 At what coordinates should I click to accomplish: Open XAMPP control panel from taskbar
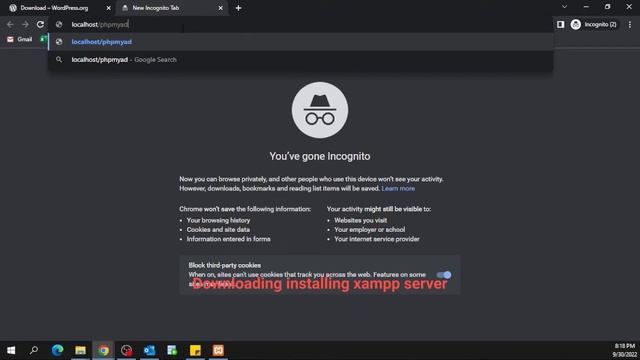pos(218,350)
